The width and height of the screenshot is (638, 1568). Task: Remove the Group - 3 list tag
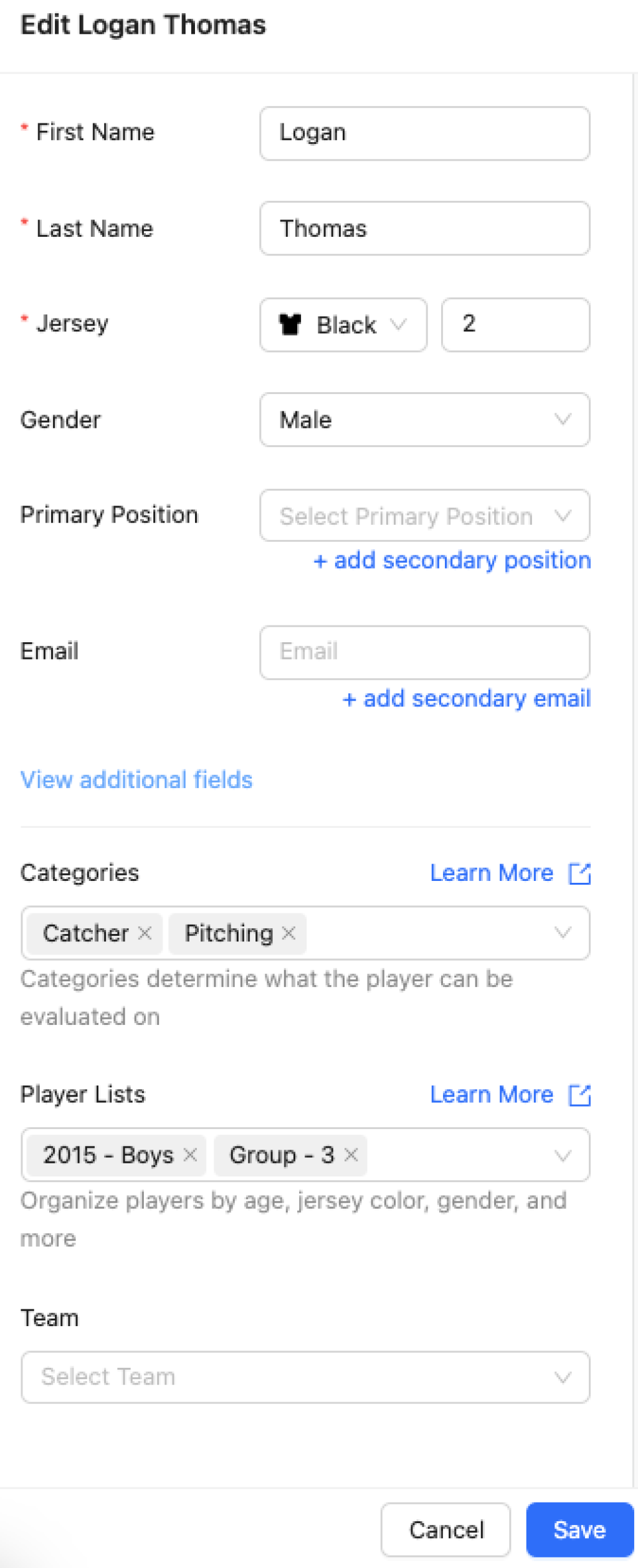(351, 1155)
